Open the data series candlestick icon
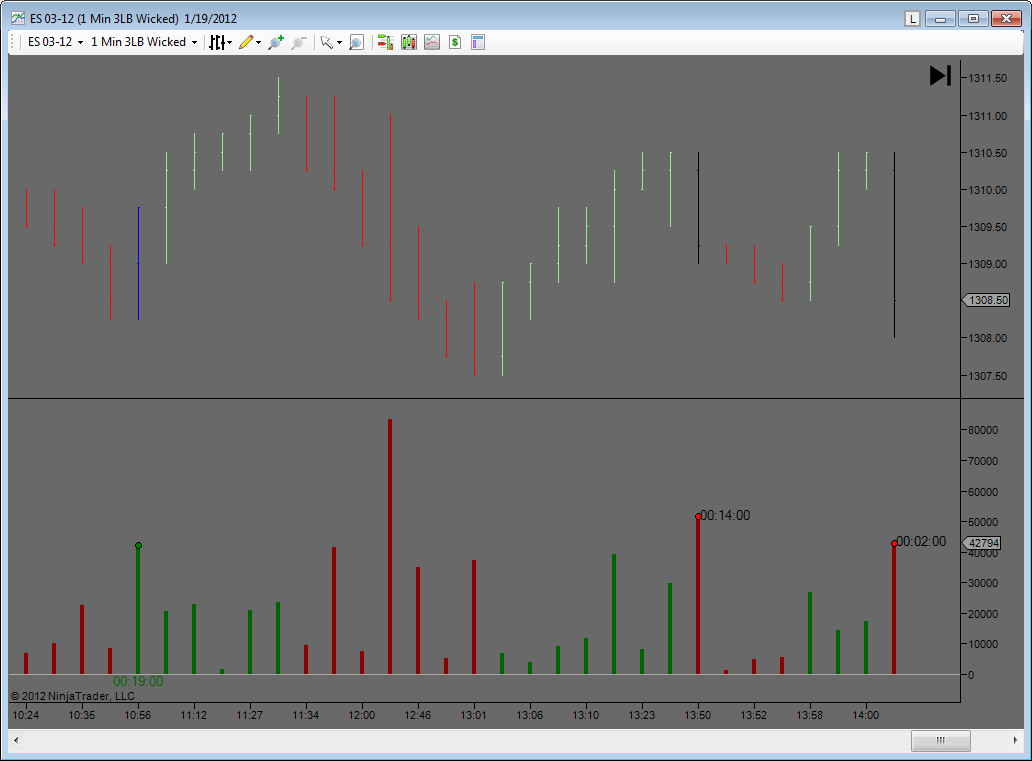 coord(409,43)
